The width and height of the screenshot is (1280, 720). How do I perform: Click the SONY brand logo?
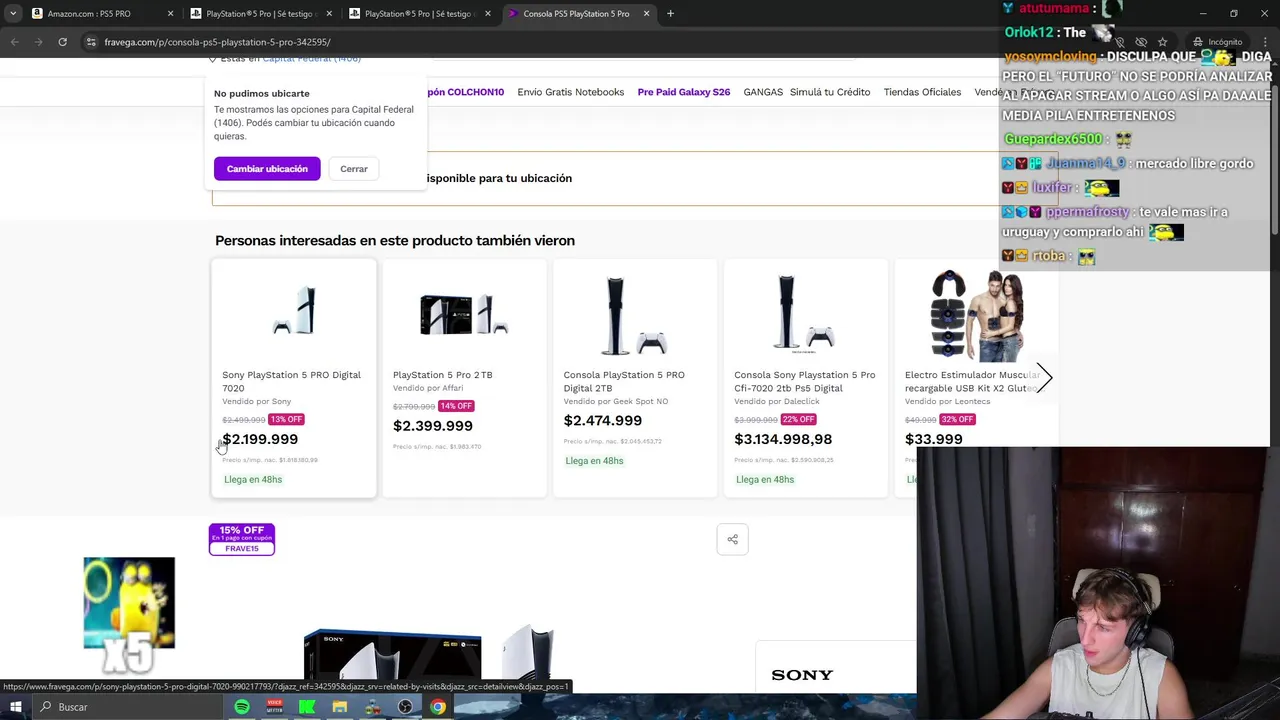(x=802, y=675)
